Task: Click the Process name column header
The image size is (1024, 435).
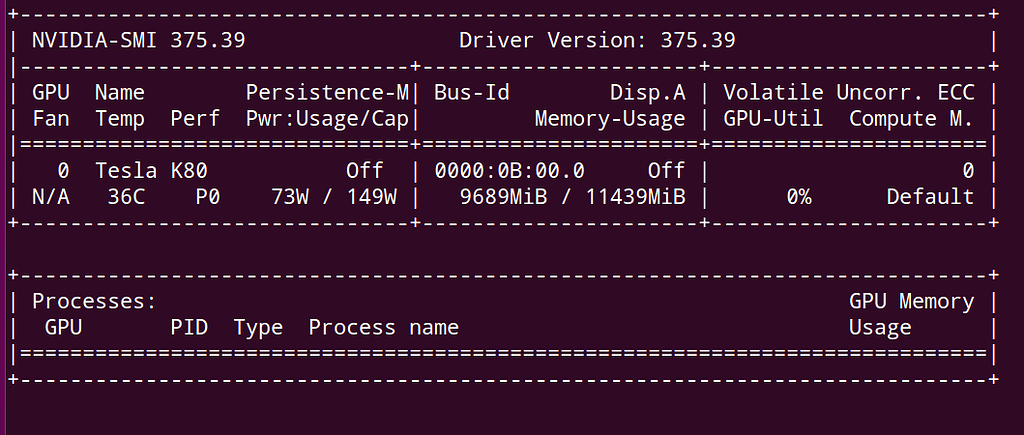Action: click(383, 327)
